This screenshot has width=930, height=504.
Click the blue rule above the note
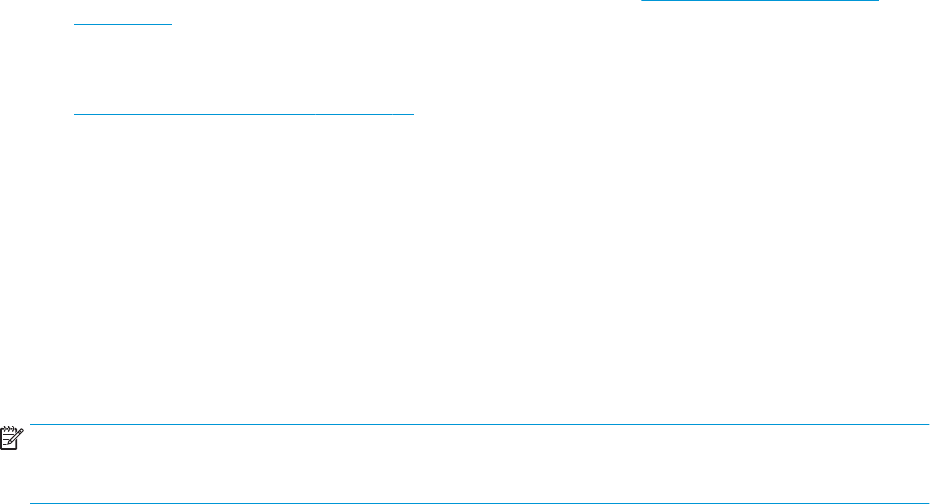coord(479,425)
